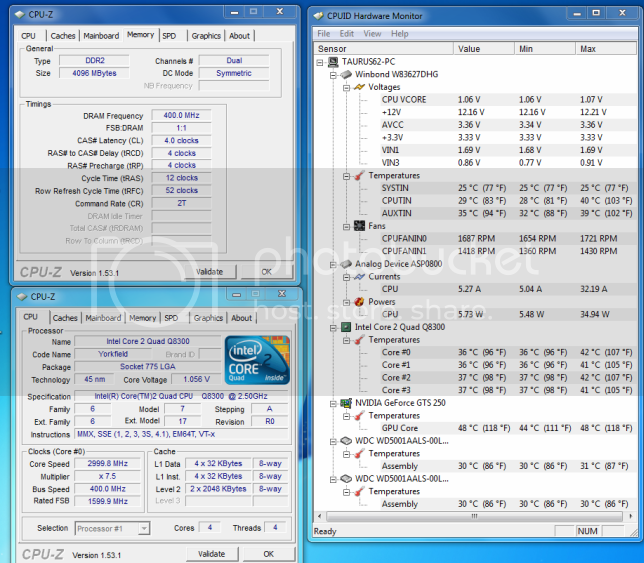
Task: Click left arrow of Hardware Monitor horizontal scrollbar
Action: click(x=320, y=516)
